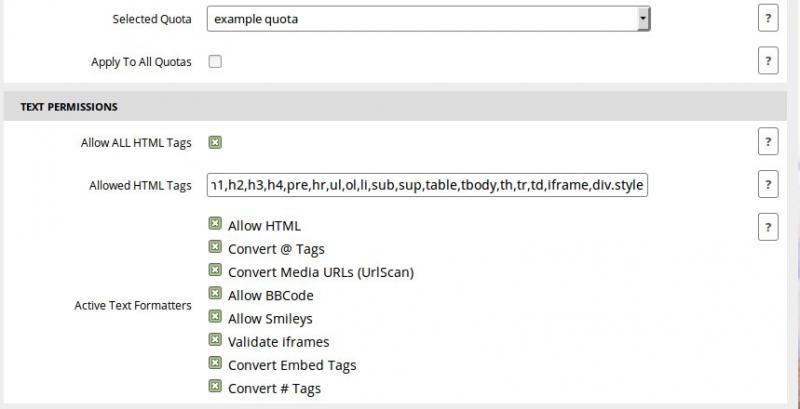Uncheck Convert Embed Tags
The width and height of the screenshot is (800, 409).
coord(215,364)
